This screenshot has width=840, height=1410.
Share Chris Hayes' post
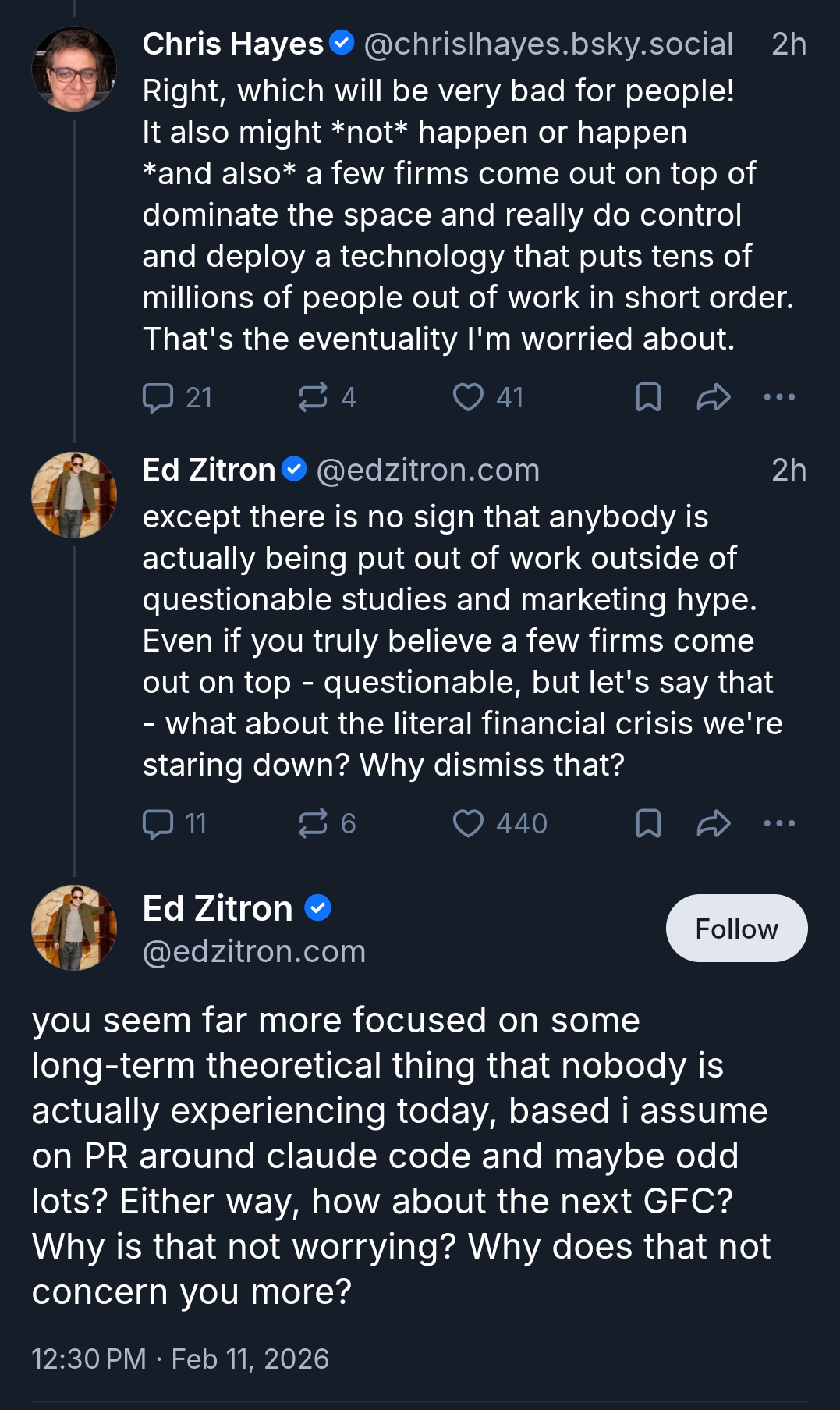coord(713,397)
